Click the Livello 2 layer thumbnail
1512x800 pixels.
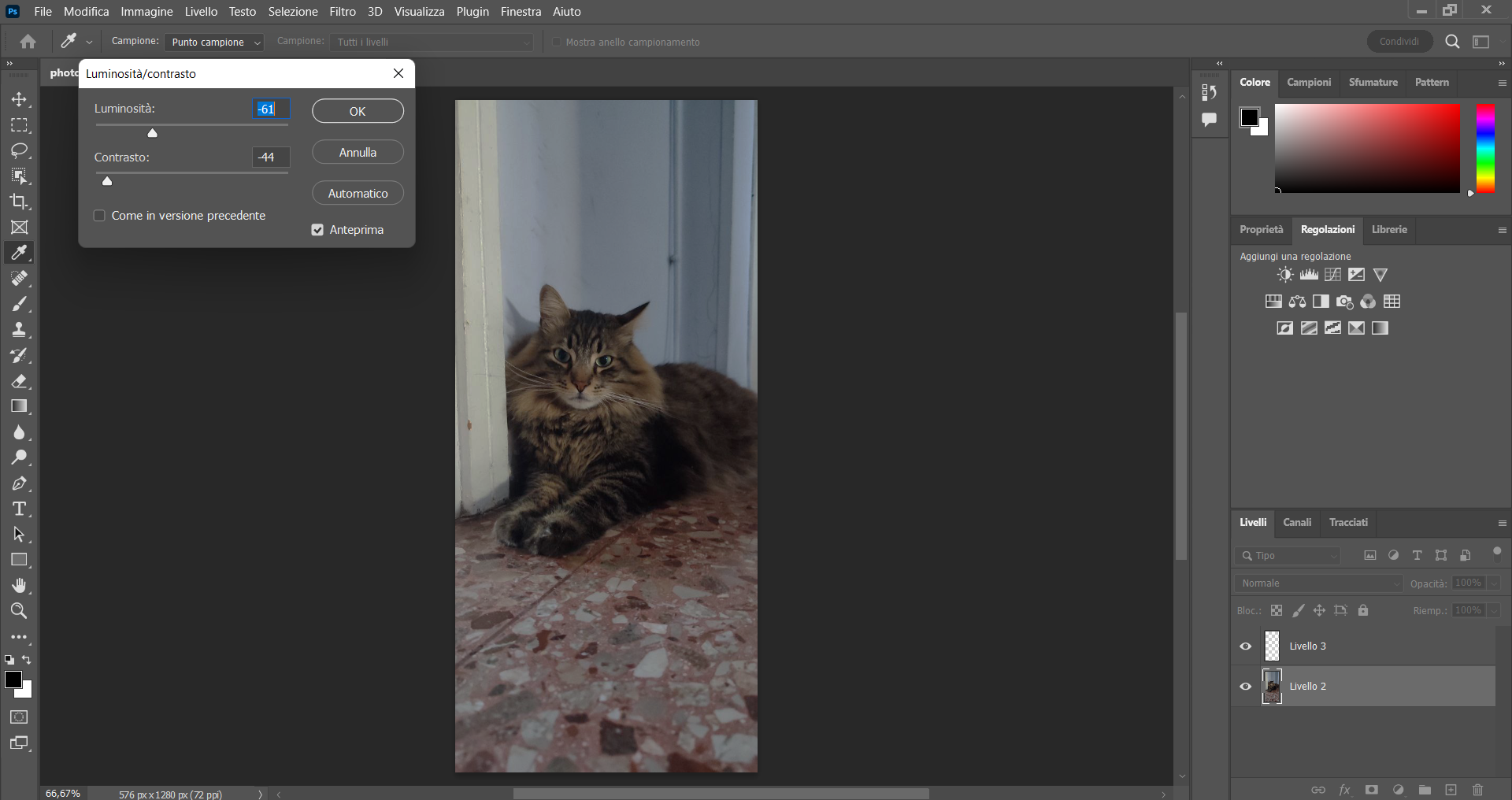tap(1271, 686)
